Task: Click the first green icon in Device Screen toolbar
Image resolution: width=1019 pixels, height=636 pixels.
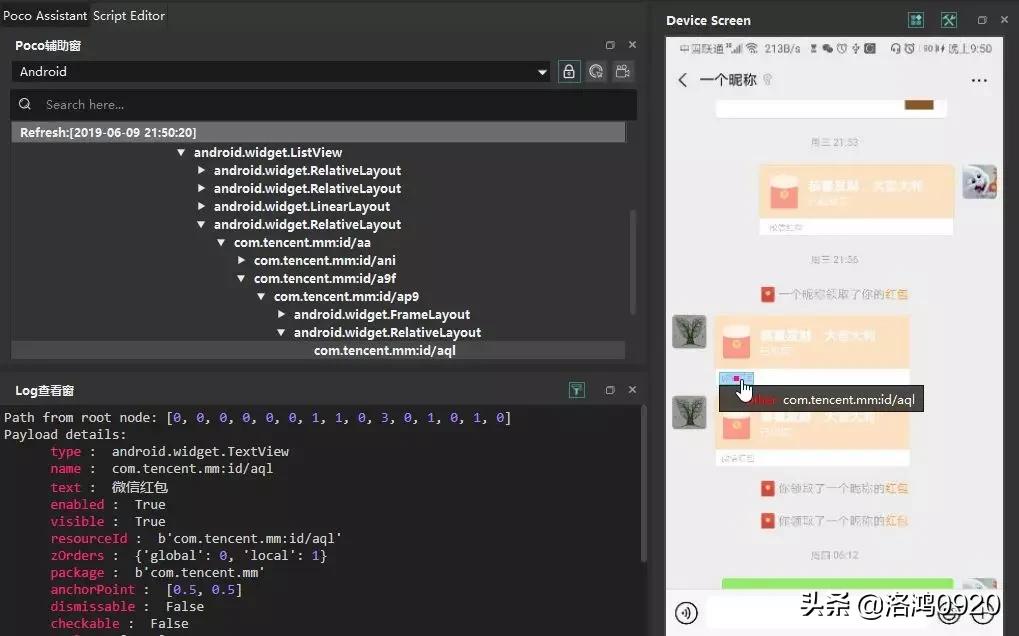Action: coord(915,19)
